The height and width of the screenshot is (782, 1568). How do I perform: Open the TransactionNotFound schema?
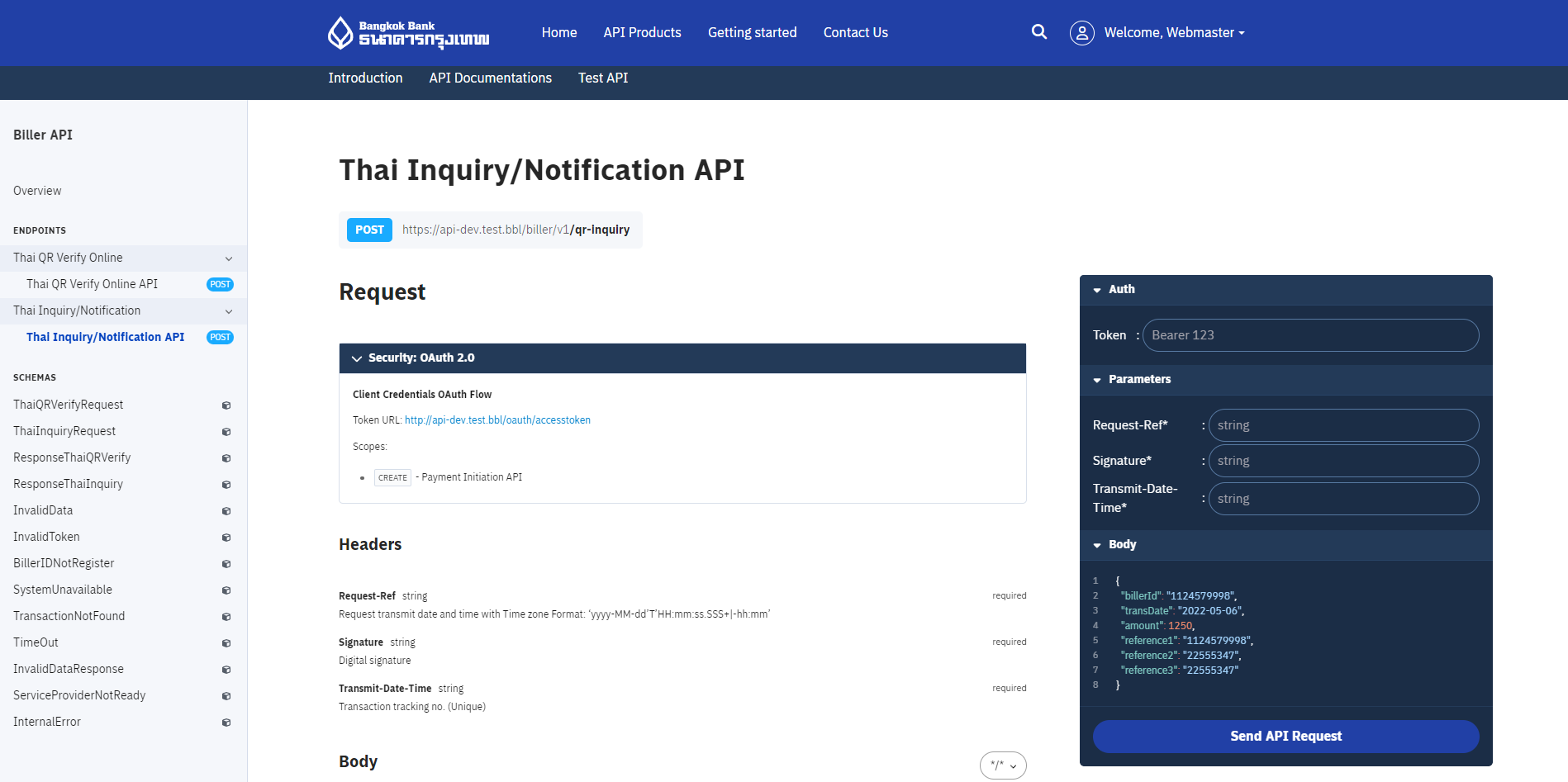coord(69,616)
